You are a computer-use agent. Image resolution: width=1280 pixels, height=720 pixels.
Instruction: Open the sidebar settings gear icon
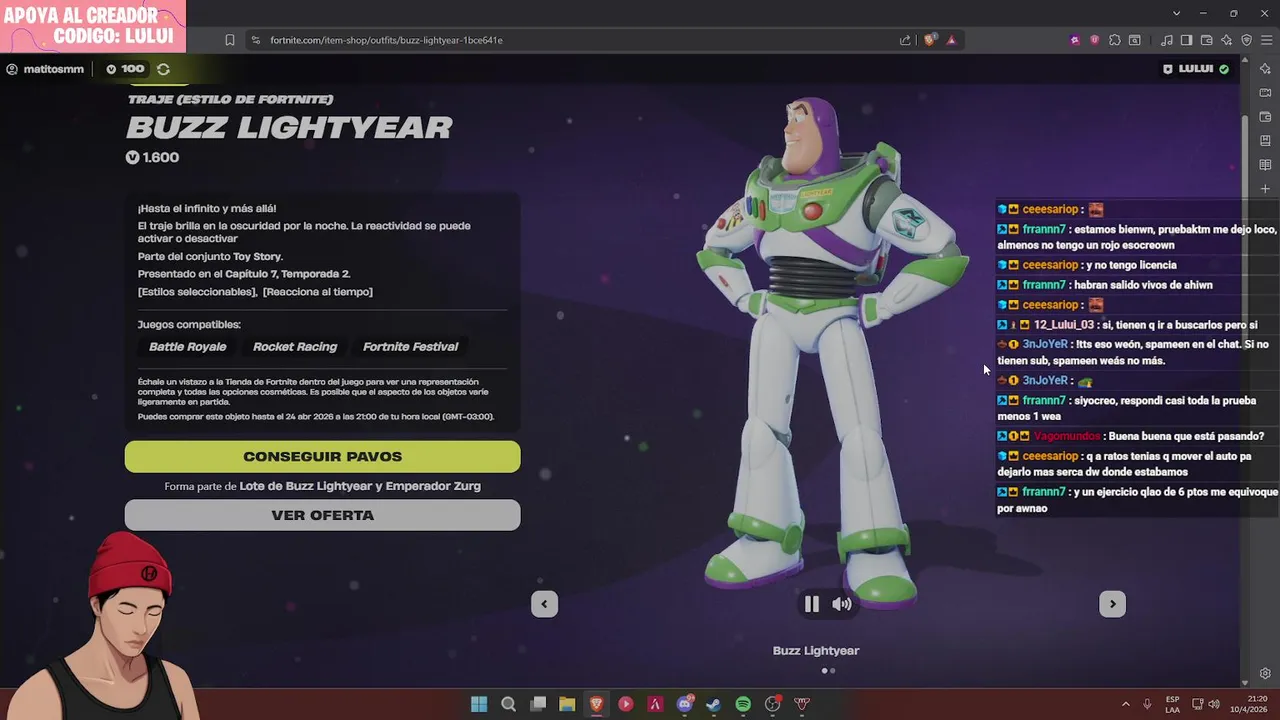[1265, 674]
